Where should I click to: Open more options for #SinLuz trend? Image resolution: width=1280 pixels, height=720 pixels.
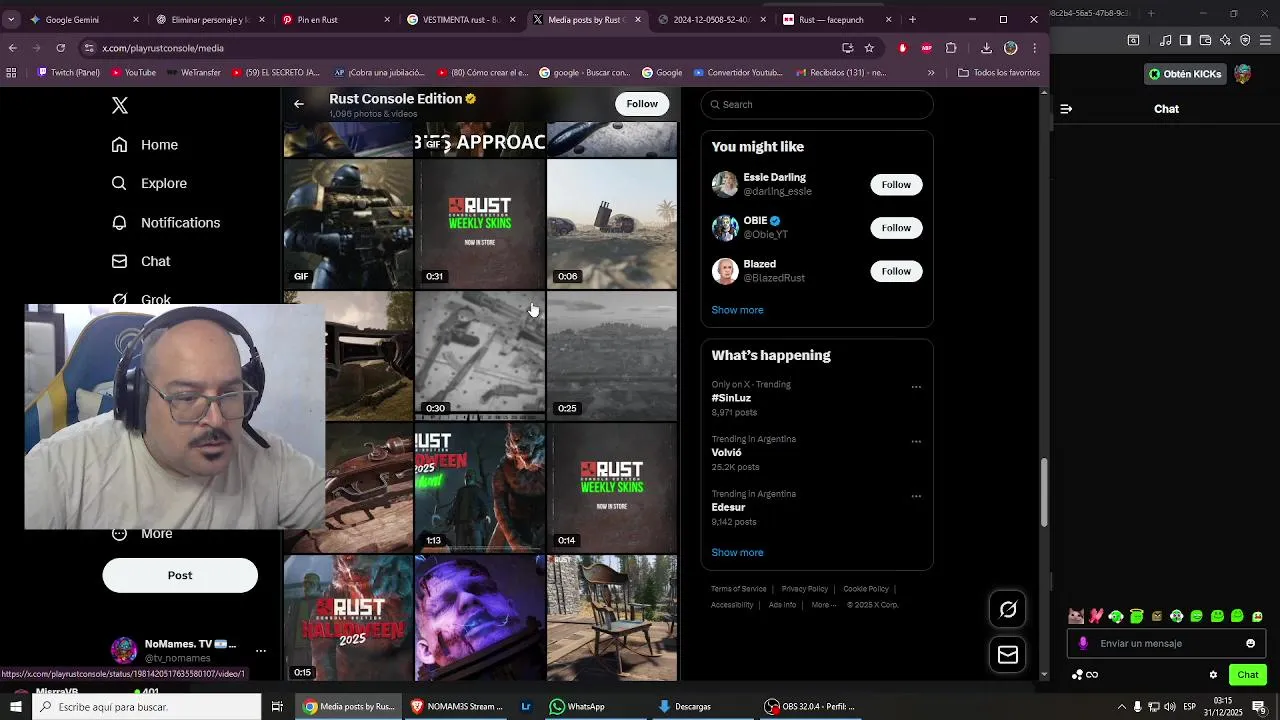[x=916, y=387]
